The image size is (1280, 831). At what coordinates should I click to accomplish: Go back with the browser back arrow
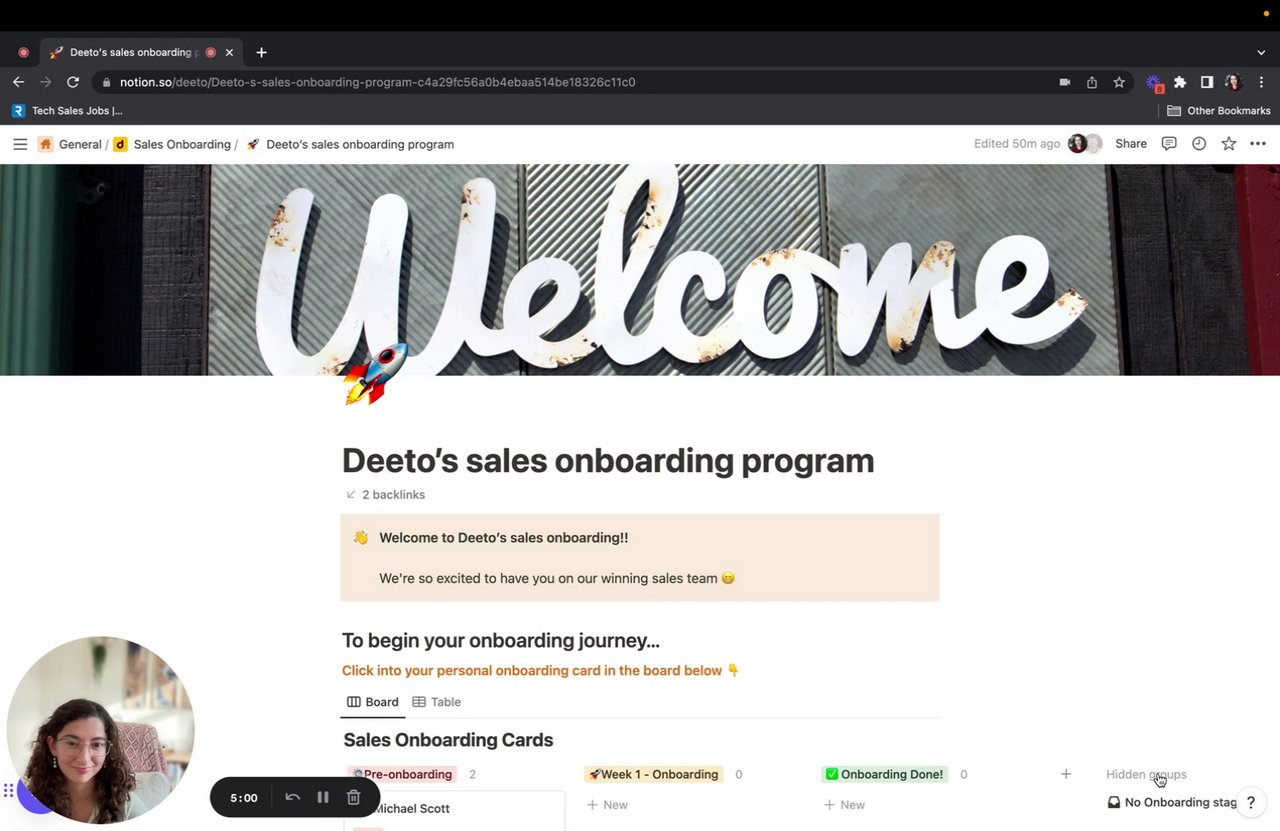tap(18, 82)
